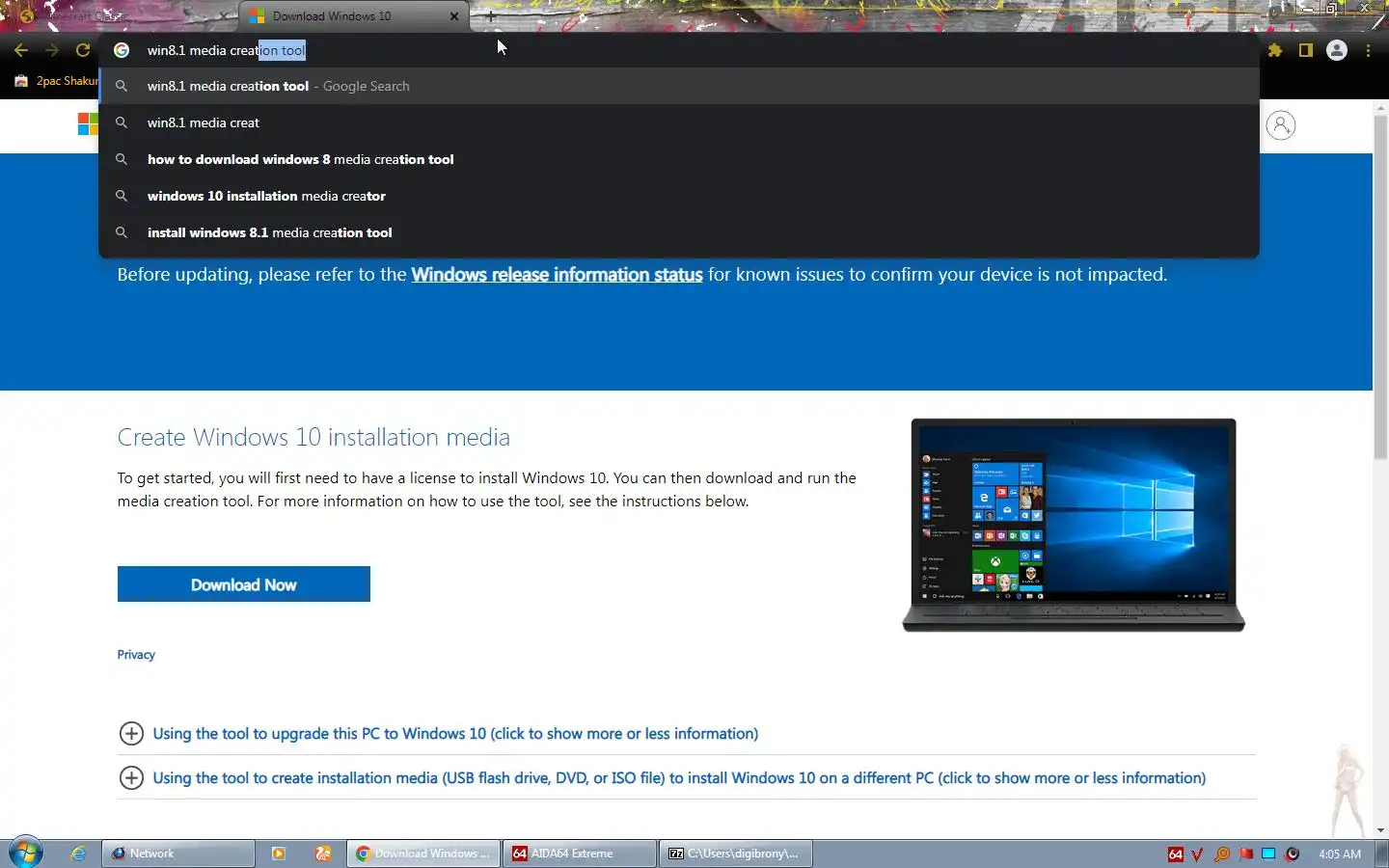Viewport: 1389px width, 868px height.
Task: Click the Show Desktop strip at taskbar end
Action: click(x=1381, y=854)
